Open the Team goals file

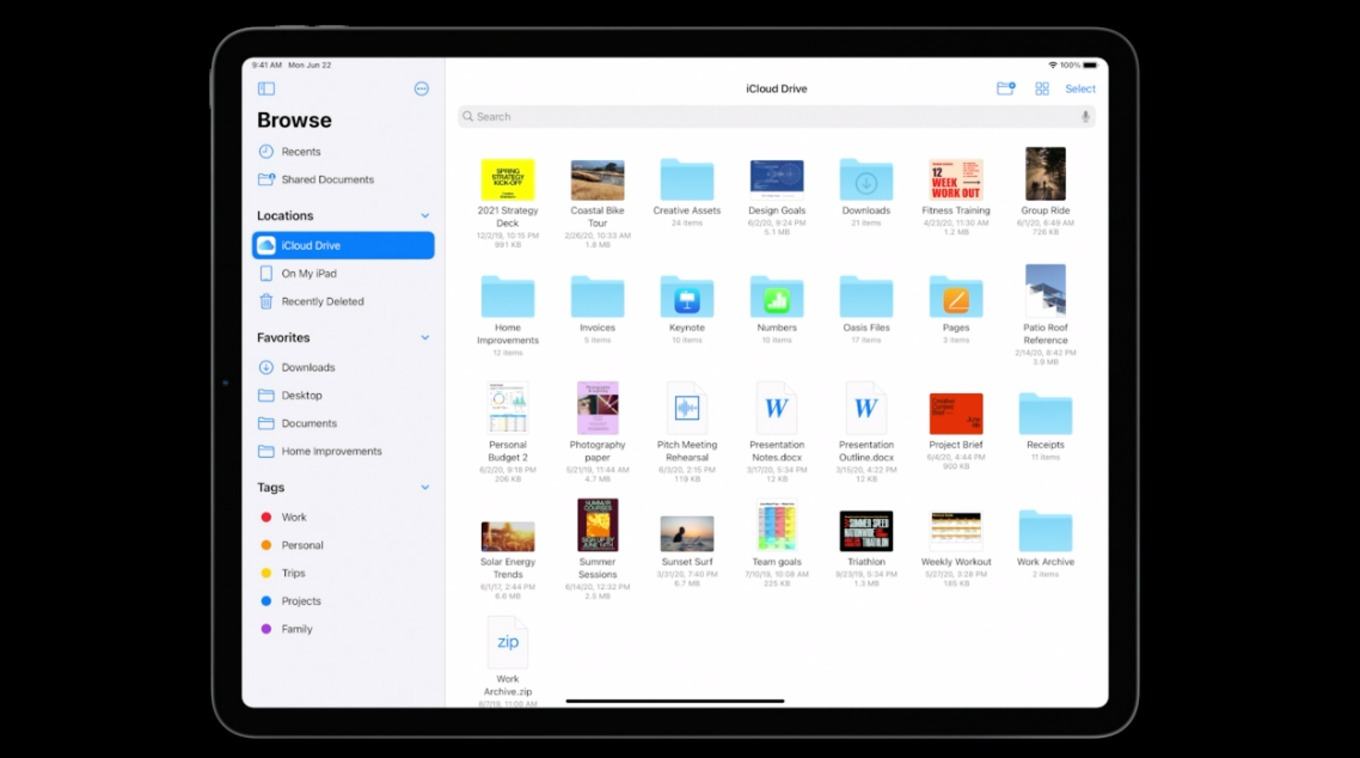(x=777, y=526)
